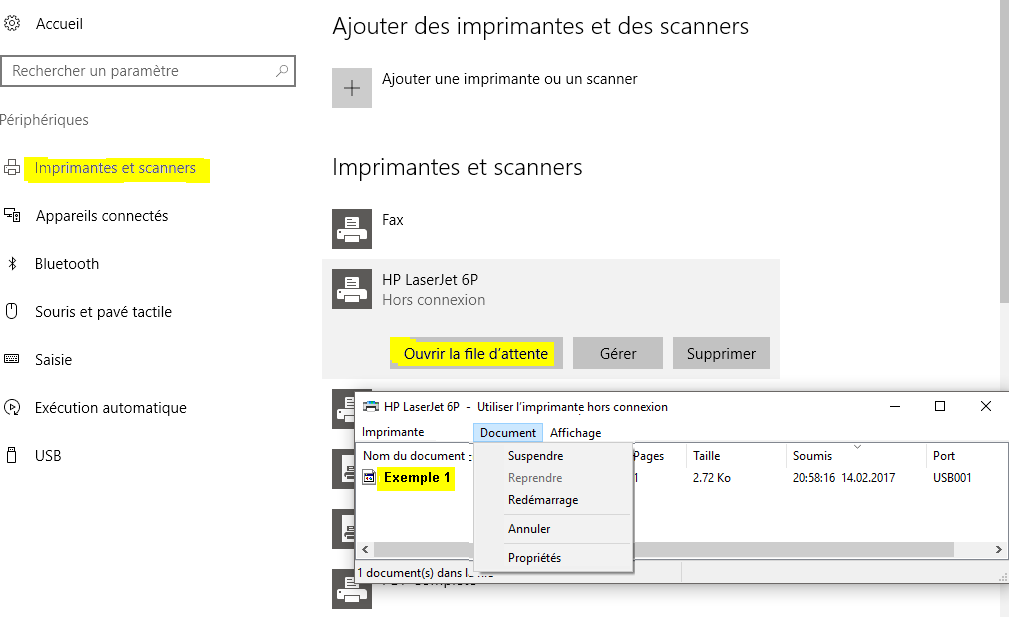Choose Suspendre from Document menu
Viewport: 1009px width, 617px height.
(535, 456)
